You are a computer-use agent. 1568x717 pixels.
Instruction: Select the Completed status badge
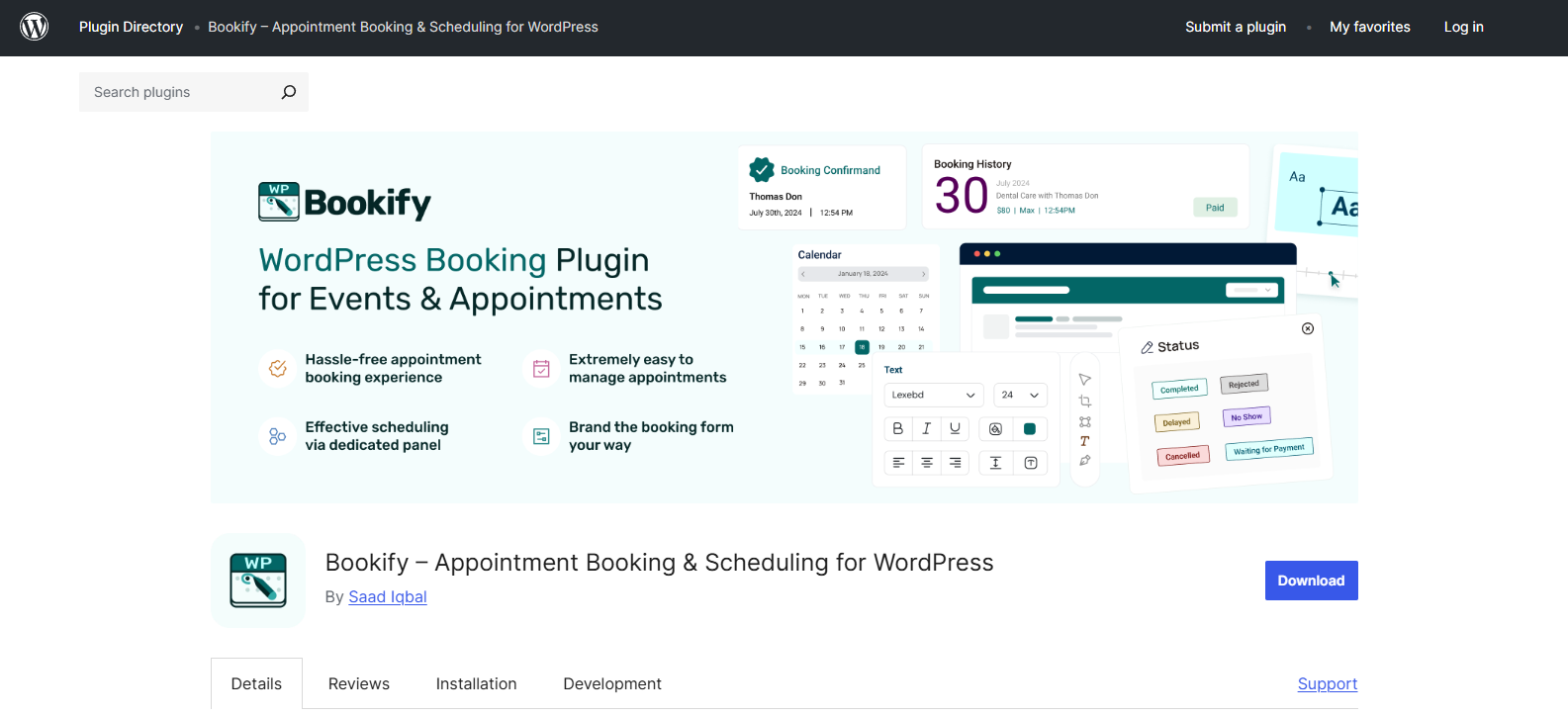tap(1179, 389)
